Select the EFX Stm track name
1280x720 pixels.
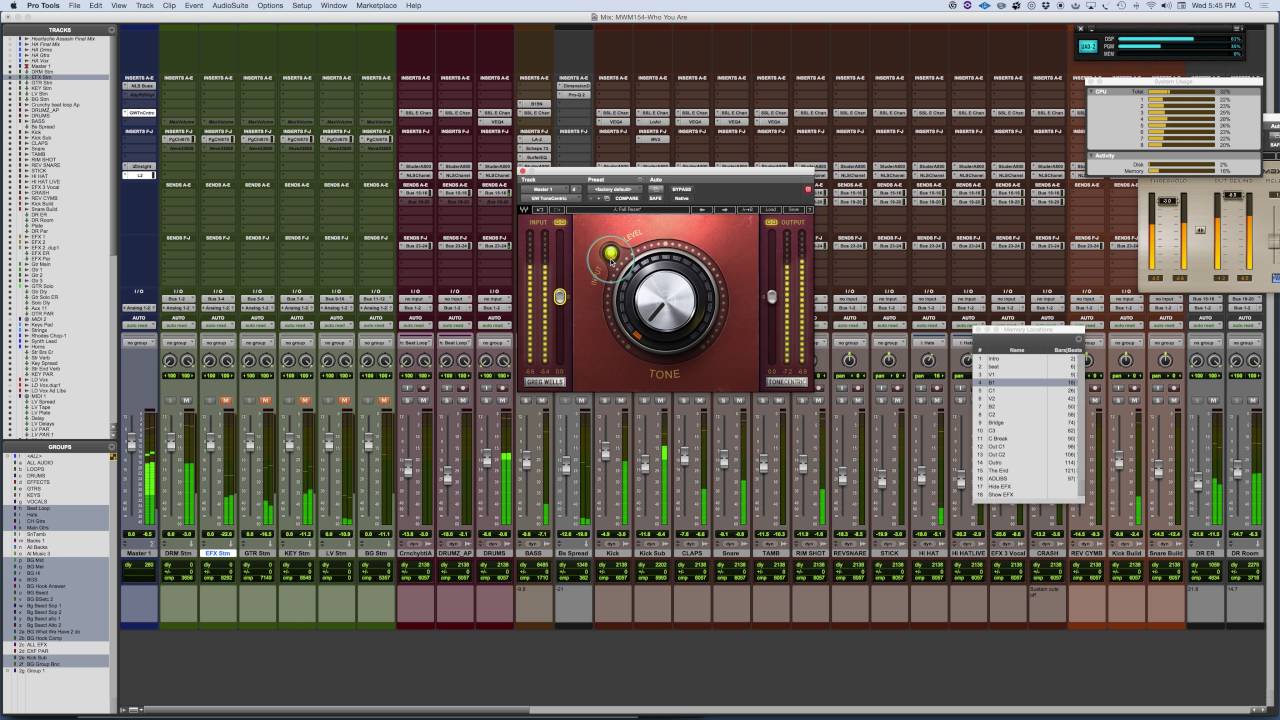coord(217,553)
